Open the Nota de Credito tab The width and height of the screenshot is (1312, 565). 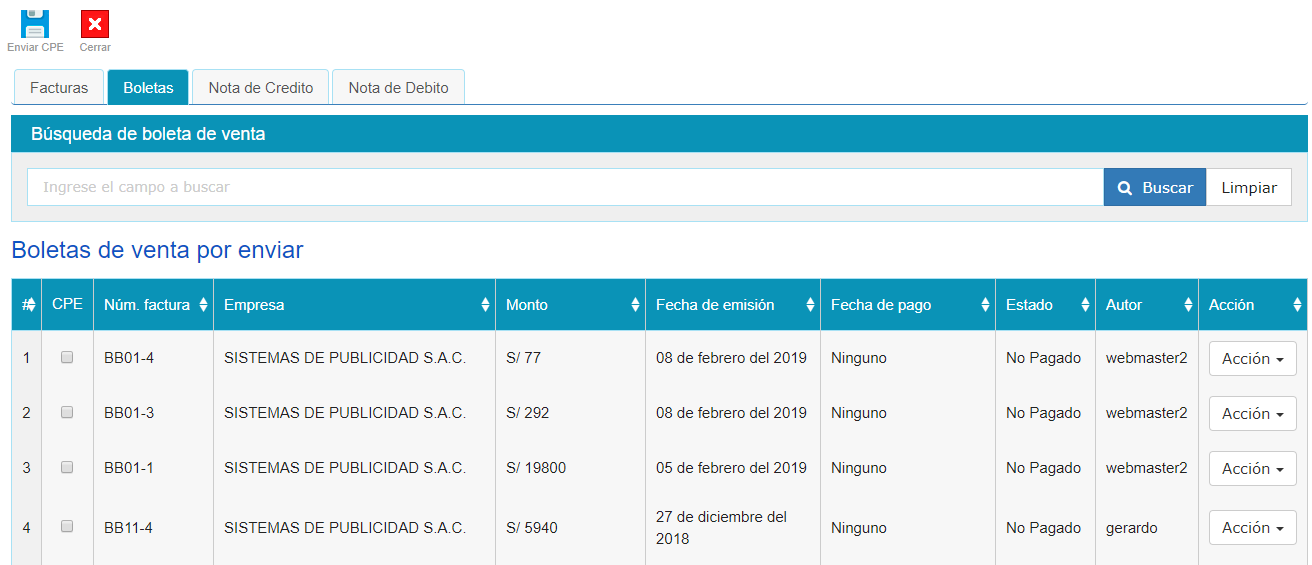pos(261,88)
